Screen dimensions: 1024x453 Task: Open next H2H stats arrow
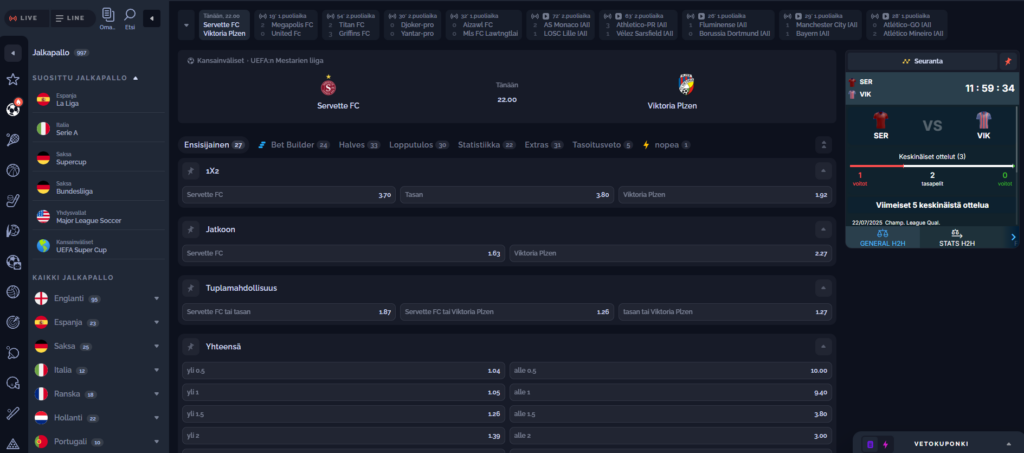1013,237
